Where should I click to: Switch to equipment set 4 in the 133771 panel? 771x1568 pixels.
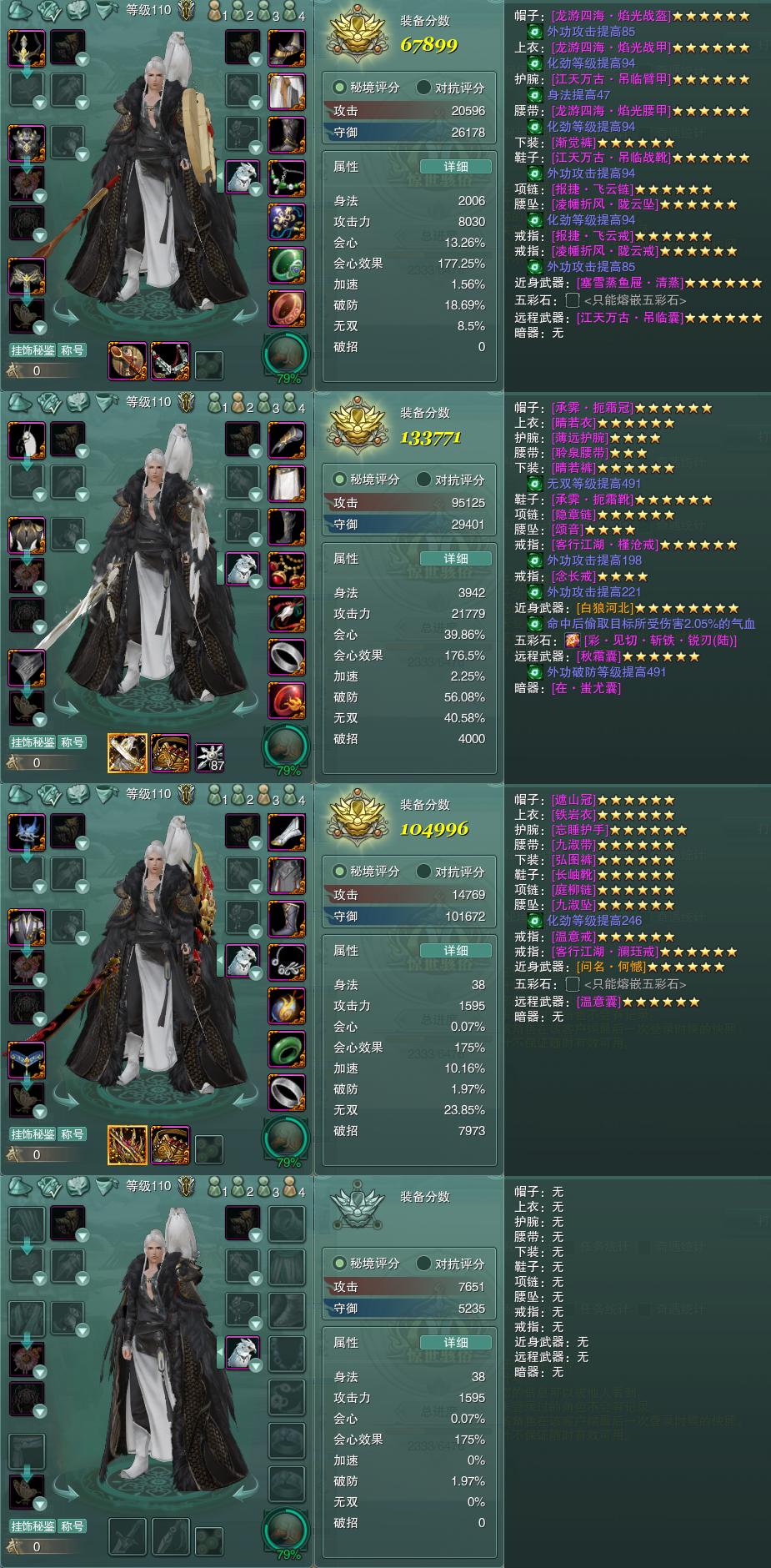pos(292,404)
